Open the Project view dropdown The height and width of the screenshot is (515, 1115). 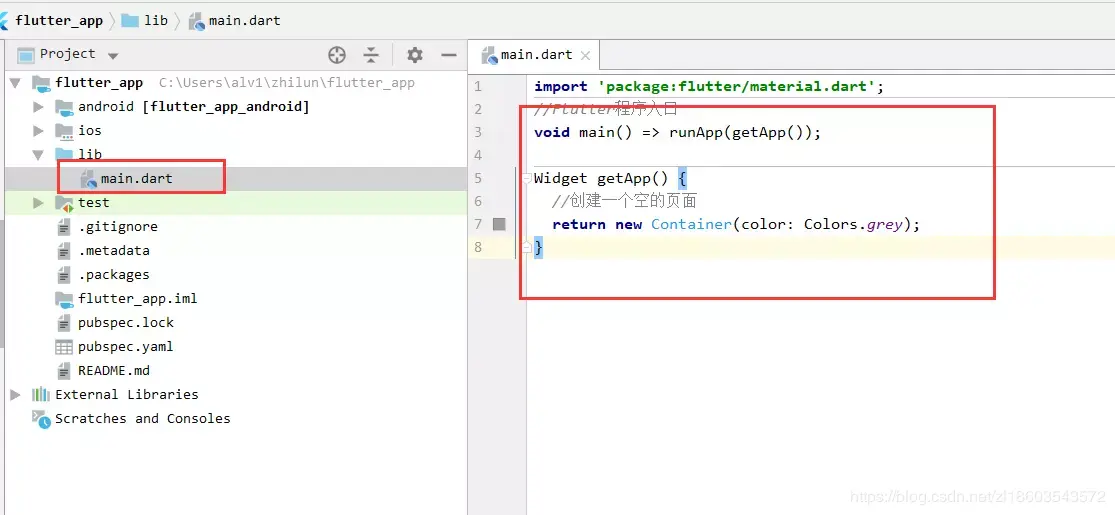click(x=113, y=55)
